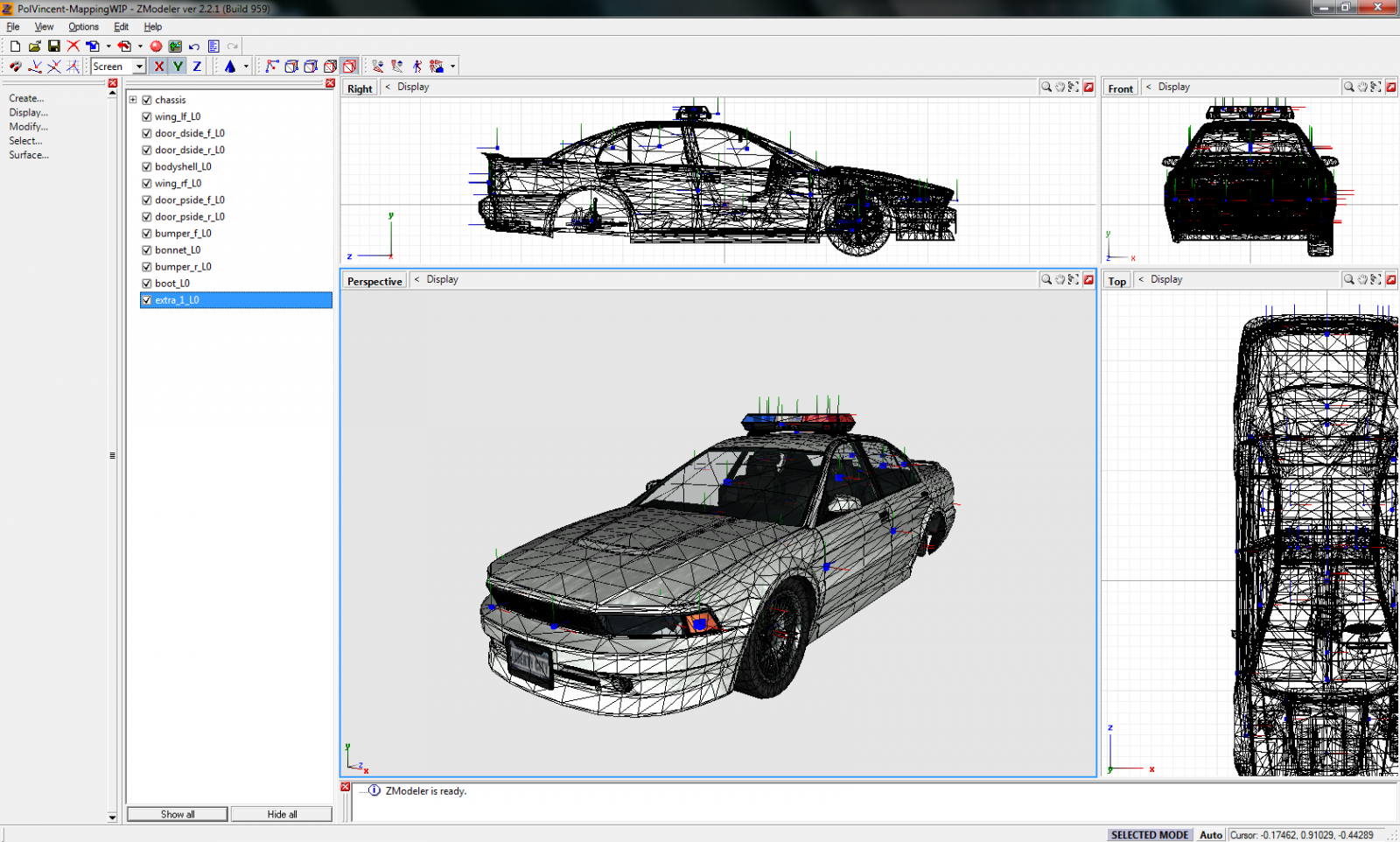Click the pan hand in Front viewport
The height and width of the screenshot is (842, 1400).
1362,88
